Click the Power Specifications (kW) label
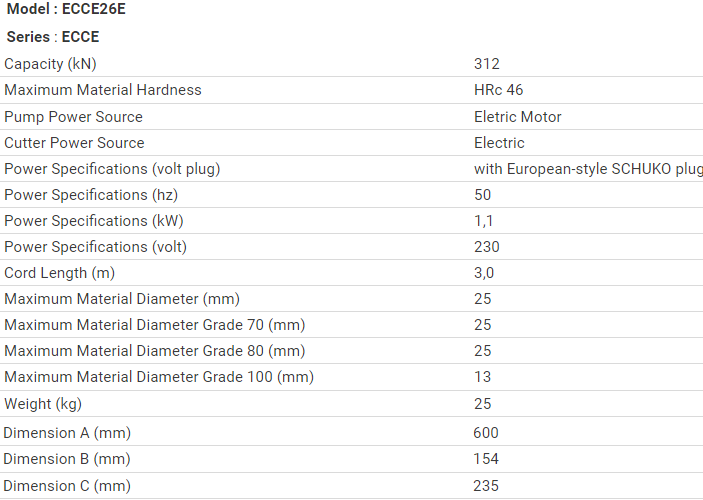 (93, 221)
